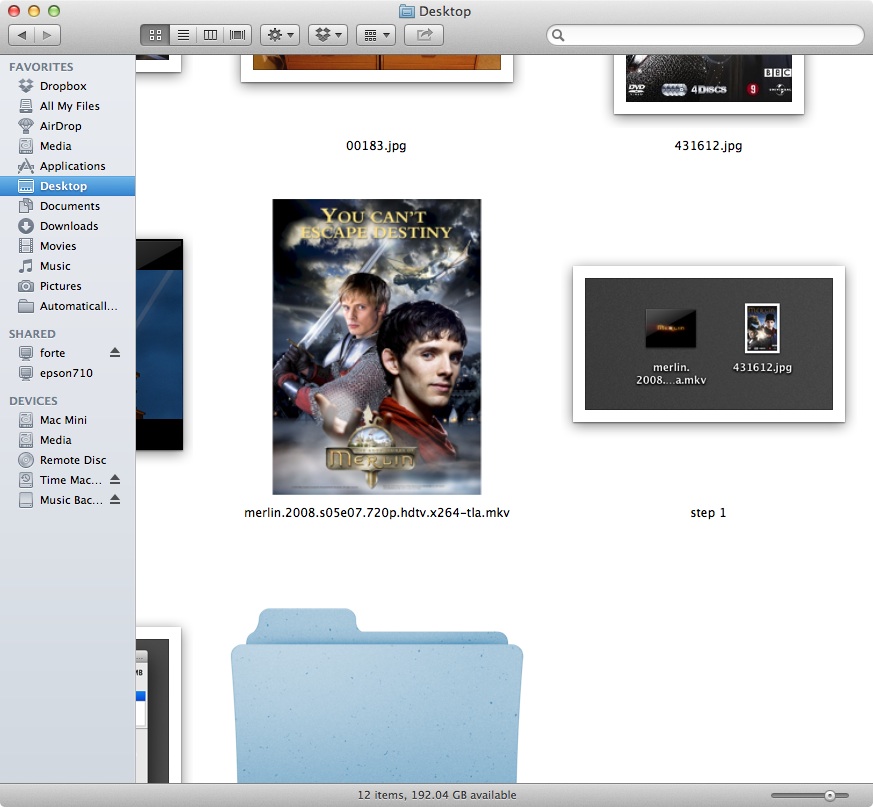Switch to Cover Flow view
This screenshot has width=873, height=807.
click(238, 35)
